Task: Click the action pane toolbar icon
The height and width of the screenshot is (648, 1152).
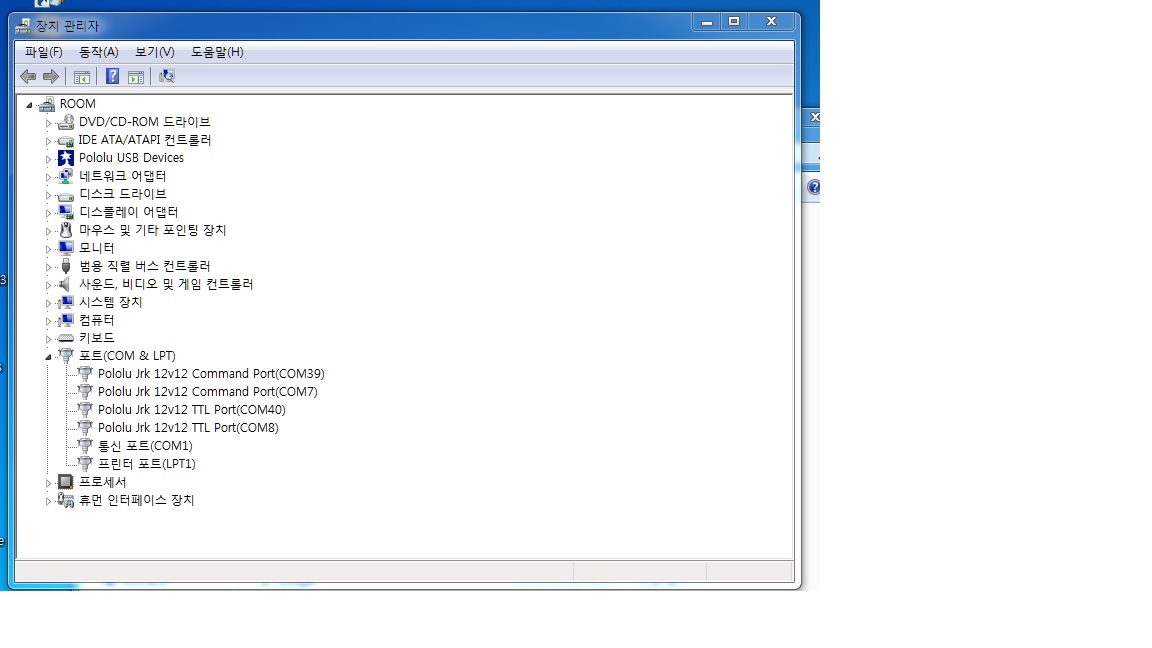Action: [136, 76]
